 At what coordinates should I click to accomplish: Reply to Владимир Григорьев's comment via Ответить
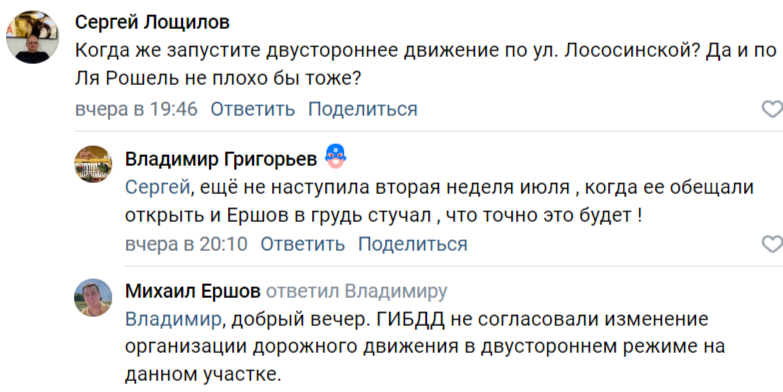[x=303, y=244]
